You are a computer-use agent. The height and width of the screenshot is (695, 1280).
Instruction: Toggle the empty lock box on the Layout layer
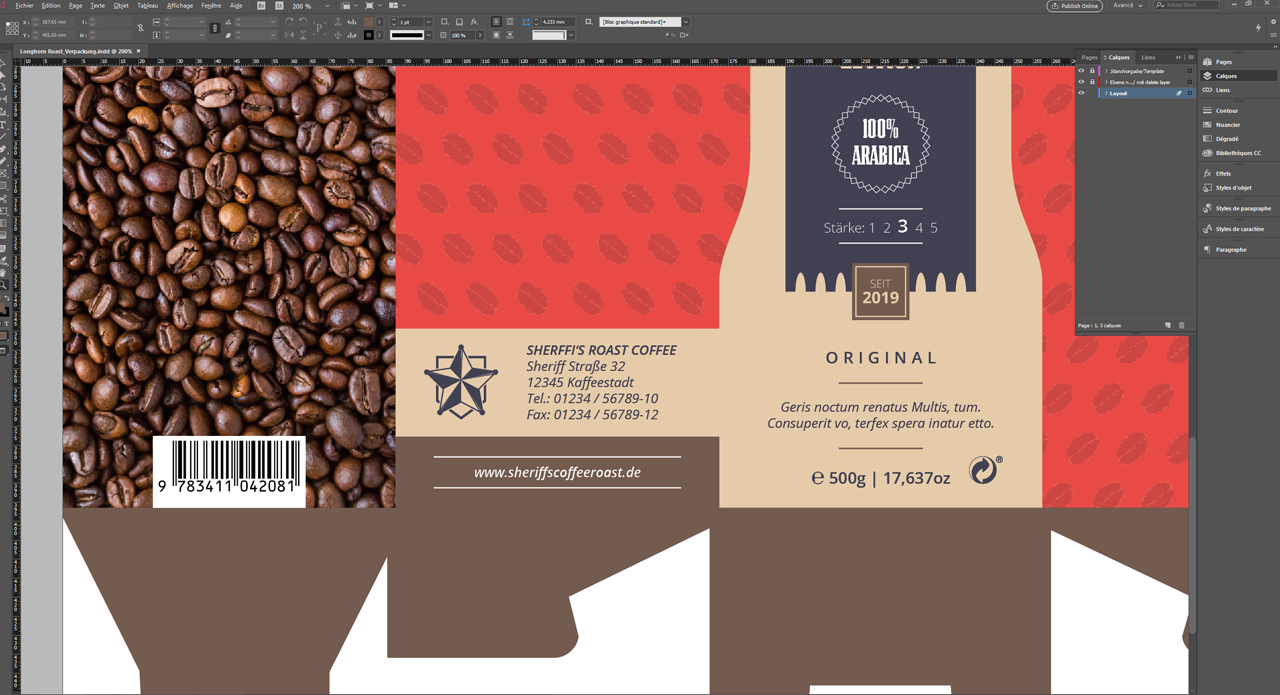(x=1092, y=93)
